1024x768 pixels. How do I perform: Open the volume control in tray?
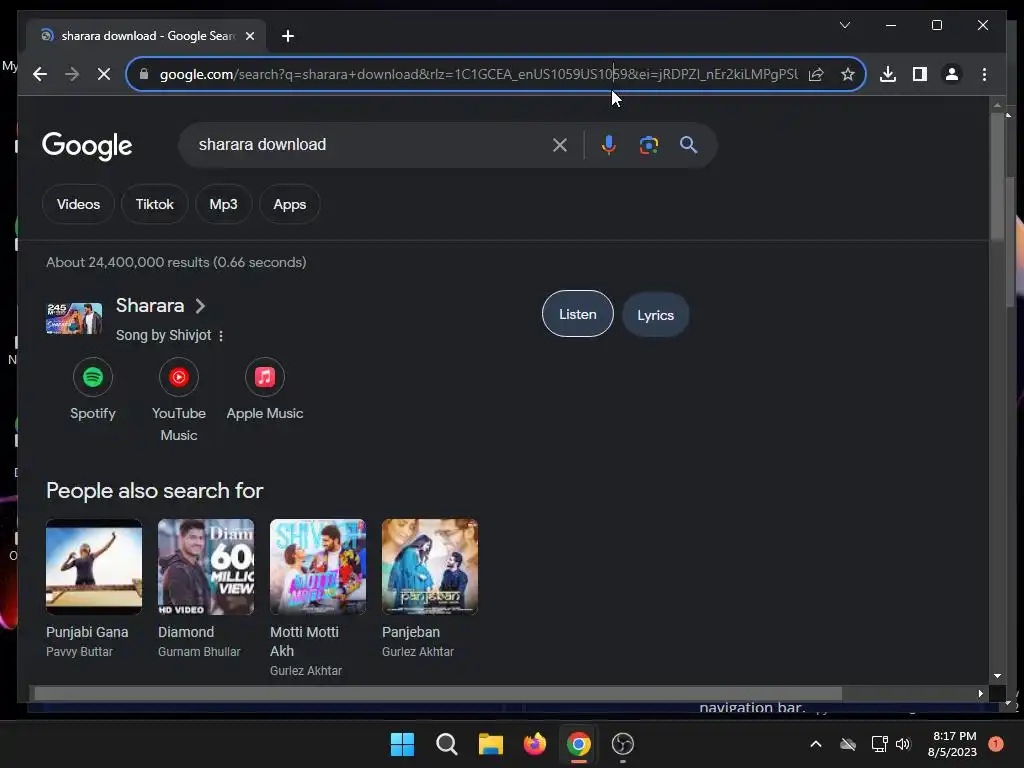903,744
